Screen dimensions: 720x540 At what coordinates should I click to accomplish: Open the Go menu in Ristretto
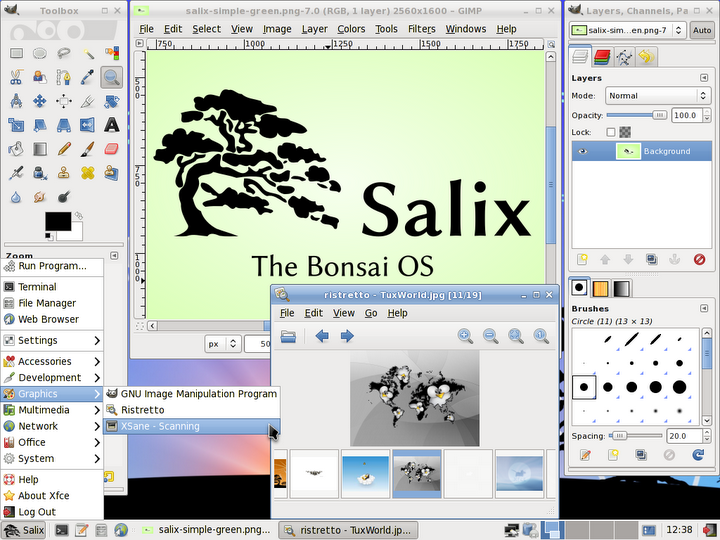pyautogui.click(x=371, y=313)
